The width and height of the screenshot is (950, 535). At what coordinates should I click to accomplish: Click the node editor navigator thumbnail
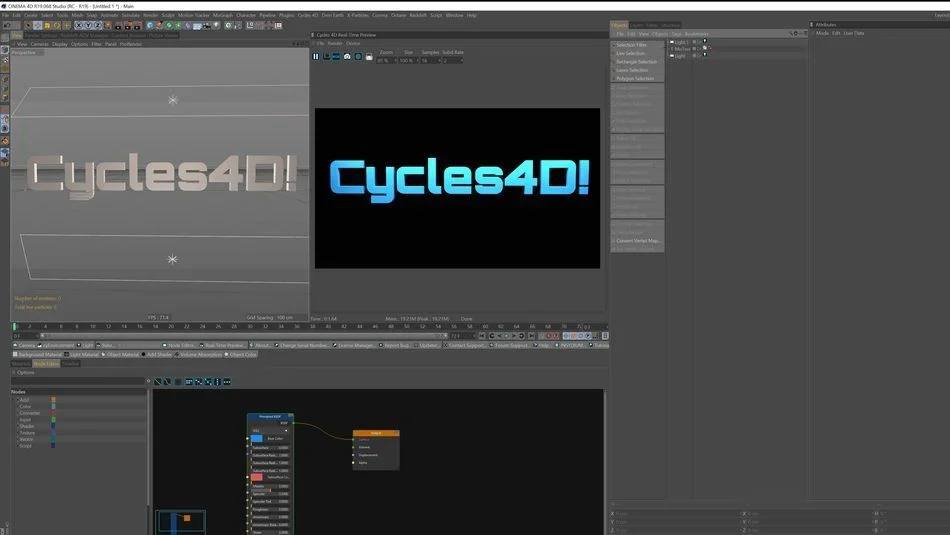[x=181, y=522]
